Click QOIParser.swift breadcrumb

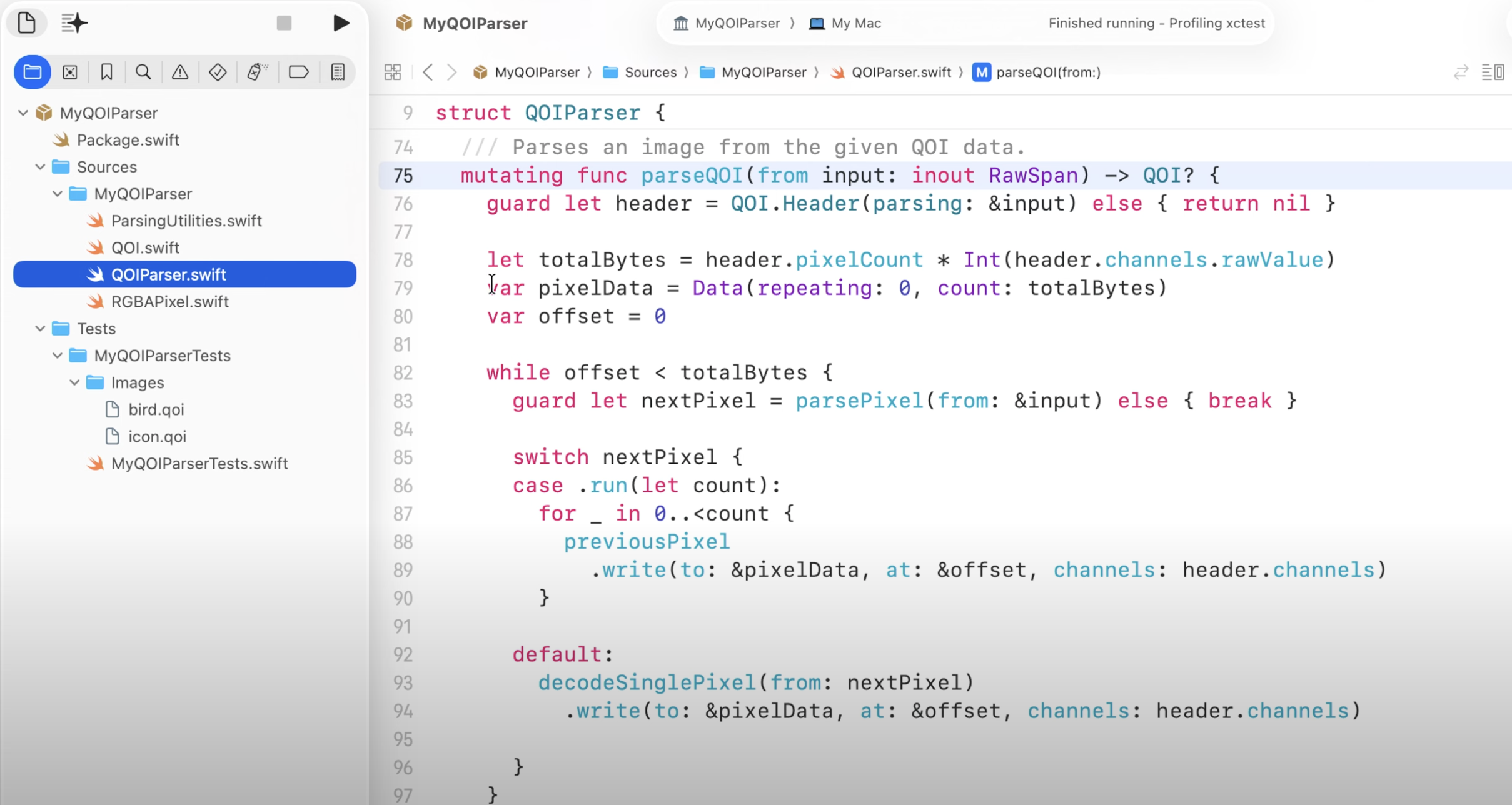pyautogui.click(x=890, y=72)
